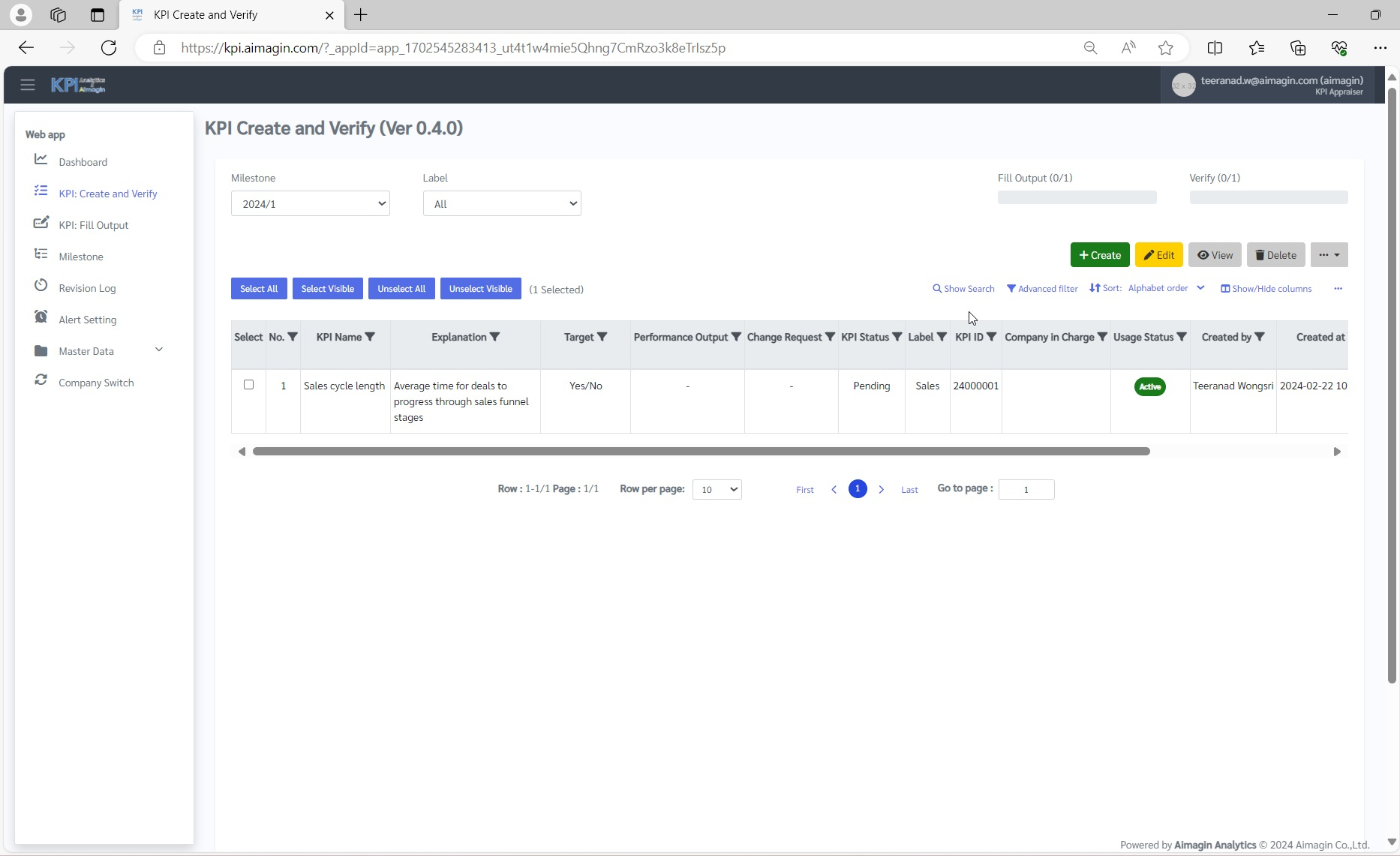Go to Revision Log in sidebar
This screenshot has height=856, width=1400.
point(87,288)
